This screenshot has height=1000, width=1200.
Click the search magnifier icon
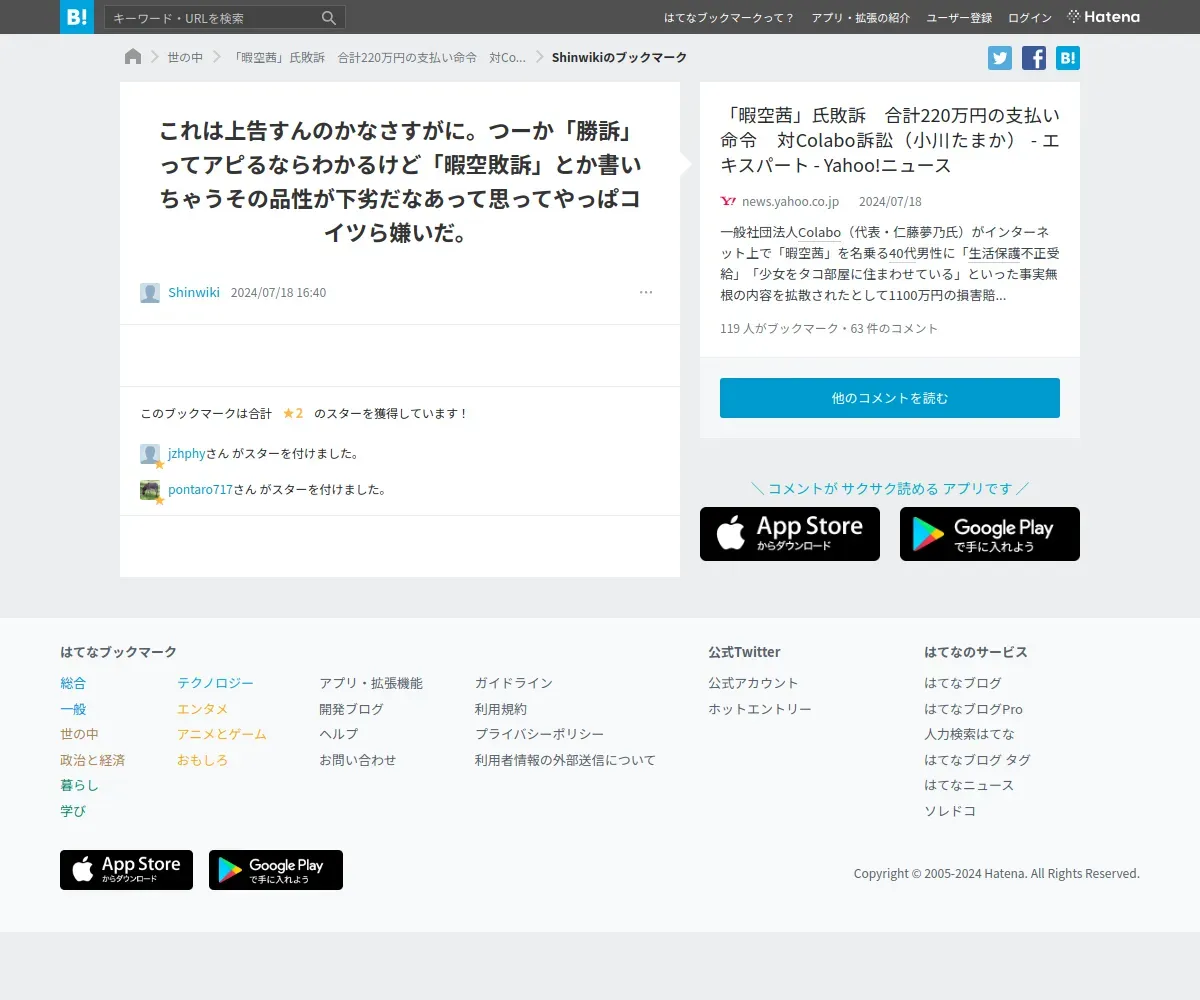coord(329,18)
